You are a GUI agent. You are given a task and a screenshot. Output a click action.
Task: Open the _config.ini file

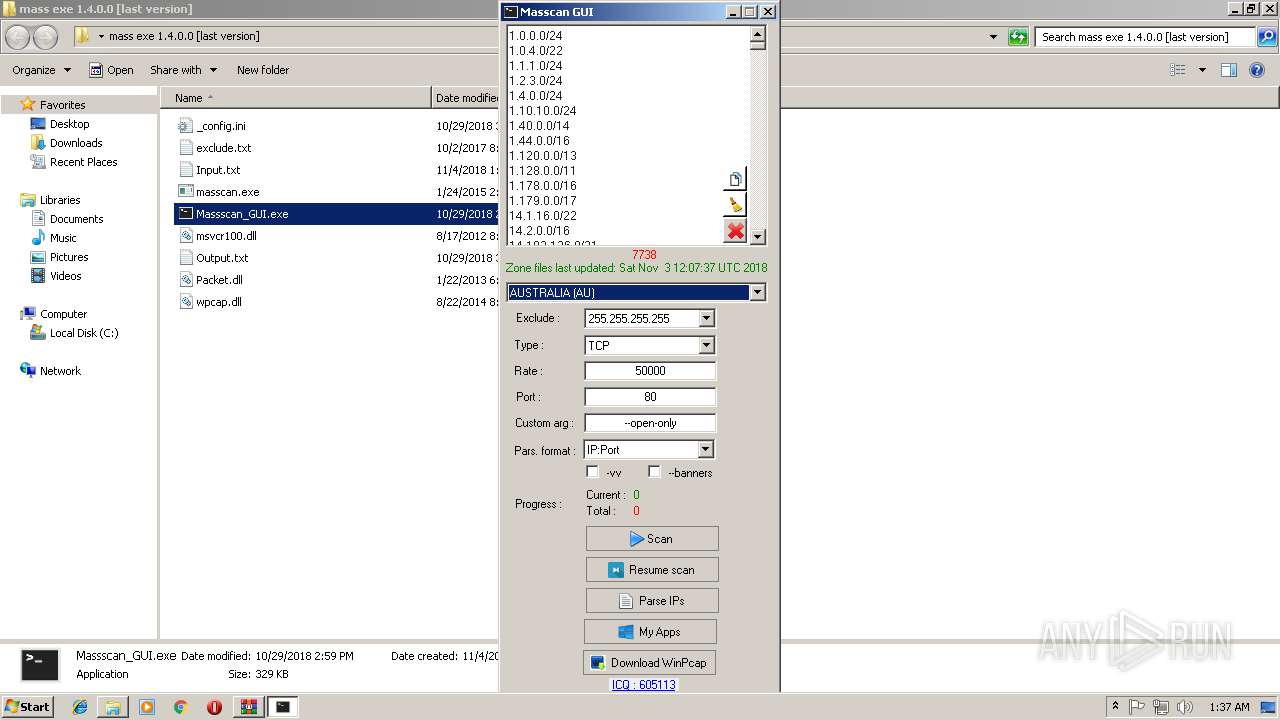[x=220, y=126]
